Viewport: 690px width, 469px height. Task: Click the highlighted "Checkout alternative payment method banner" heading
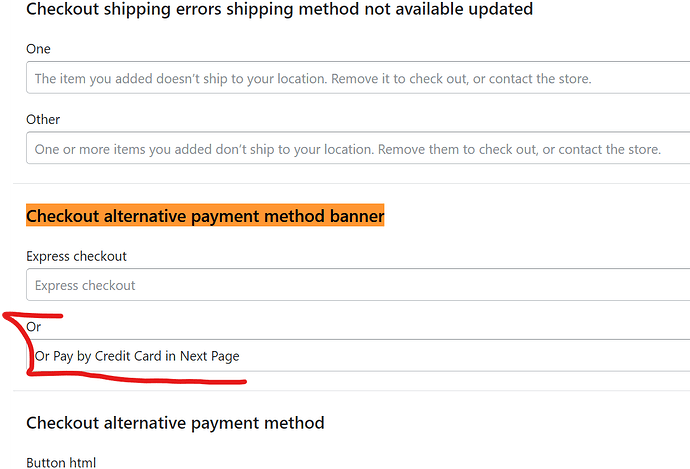tap(205, 215)
